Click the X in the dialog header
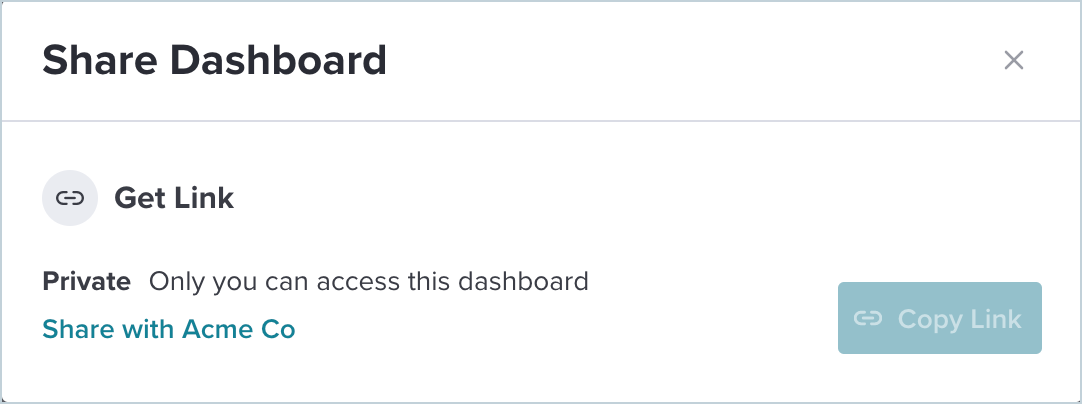1082x404 pixels. (x=1014, y=60)
